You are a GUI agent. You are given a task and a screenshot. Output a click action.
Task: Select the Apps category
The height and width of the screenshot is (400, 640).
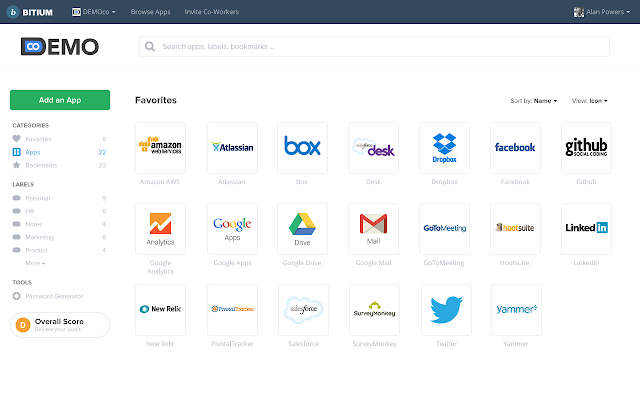pos(60,152)
